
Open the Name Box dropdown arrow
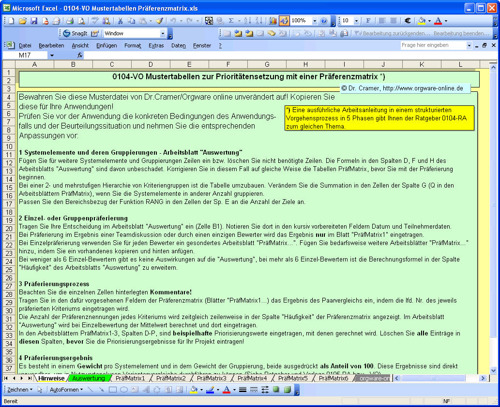point(52,55)
